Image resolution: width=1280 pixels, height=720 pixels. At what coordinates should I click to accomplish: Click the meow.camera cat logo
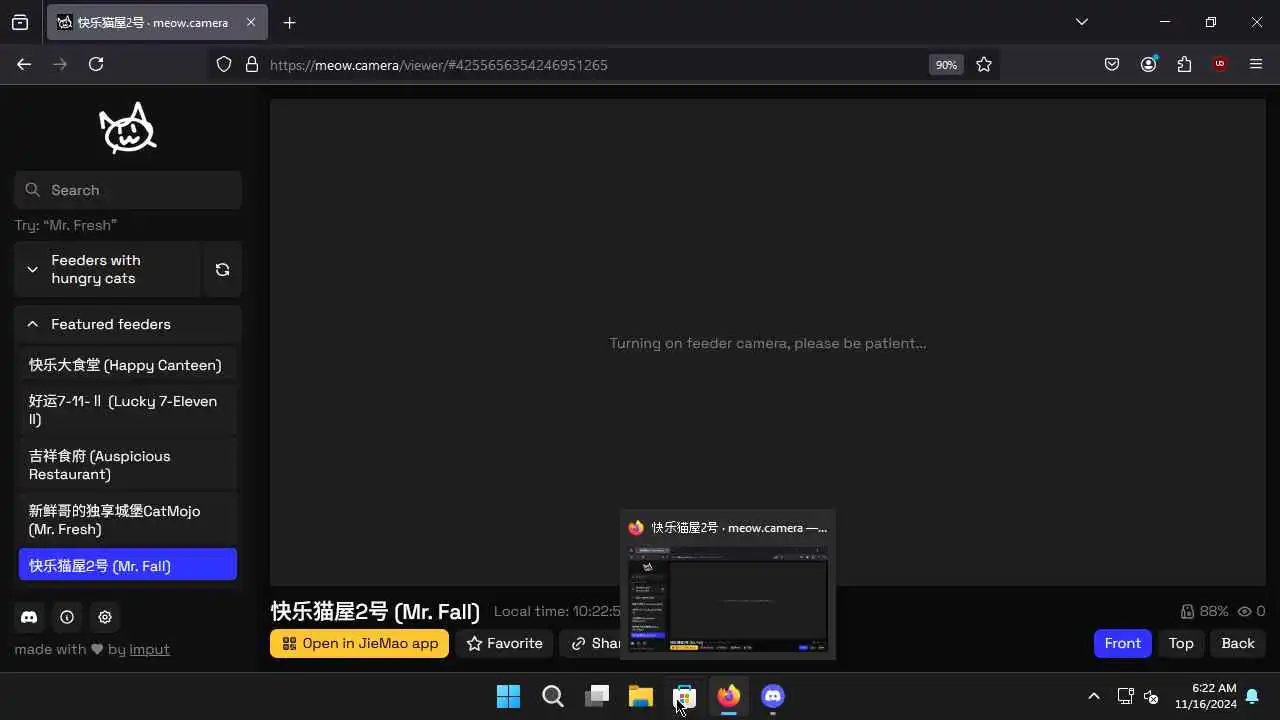pos(128,128)
